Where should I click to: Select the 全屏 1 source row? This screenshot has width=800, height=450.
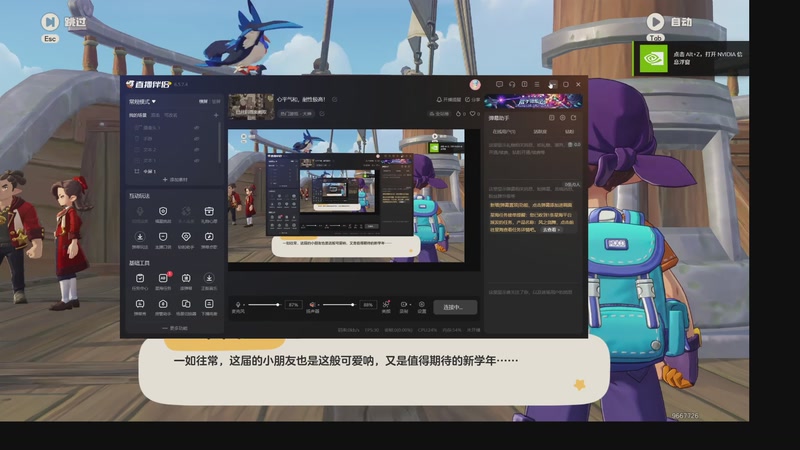(x=173, y=171)
